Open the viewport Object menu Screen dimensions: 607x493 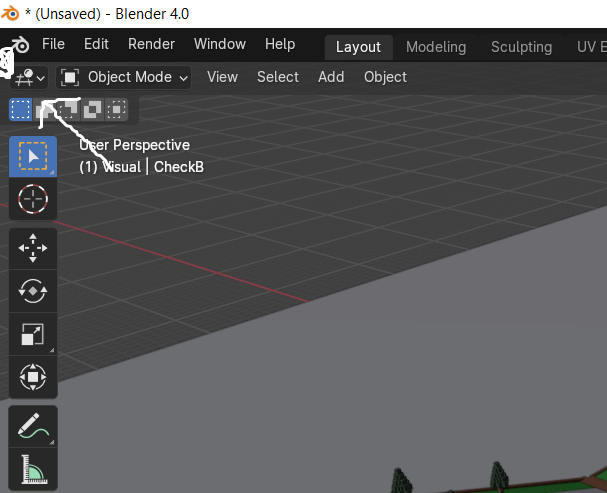(x=385, y=77)
